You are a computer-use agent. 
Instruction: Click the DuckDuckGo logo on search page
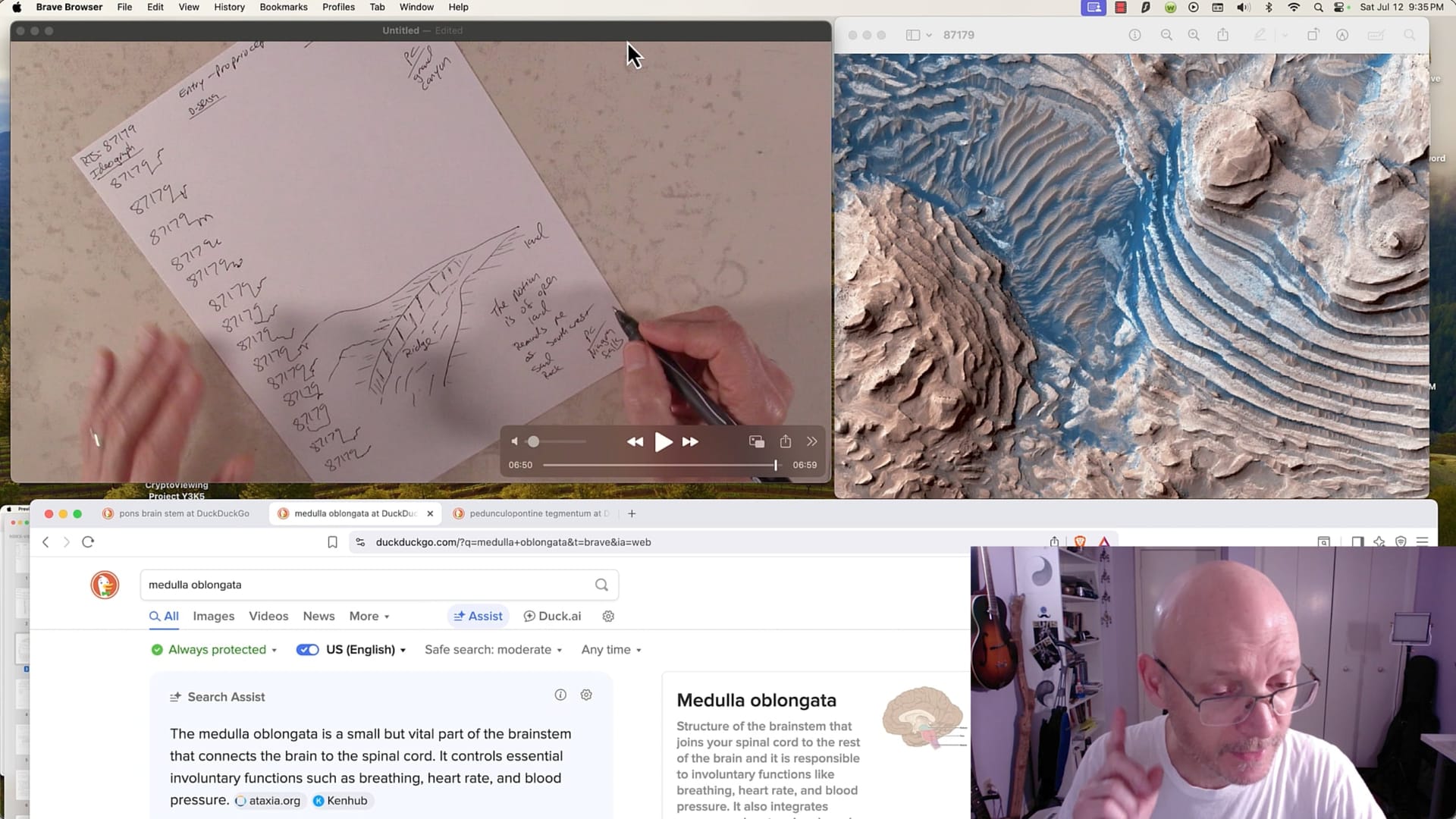coord(105,585)
